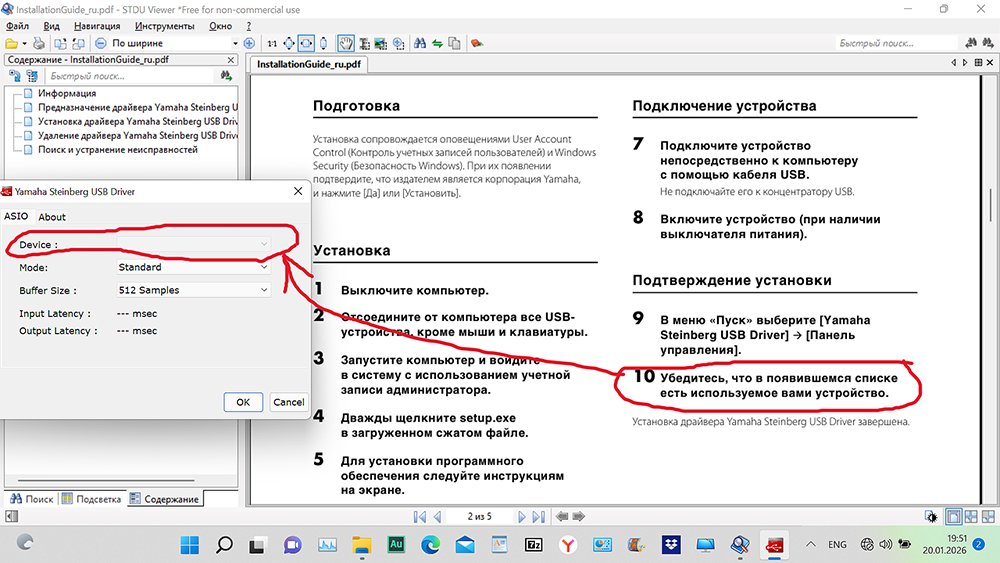Select the image selection tool
This screenshot has width=1000, height=563.
(381, 43)
